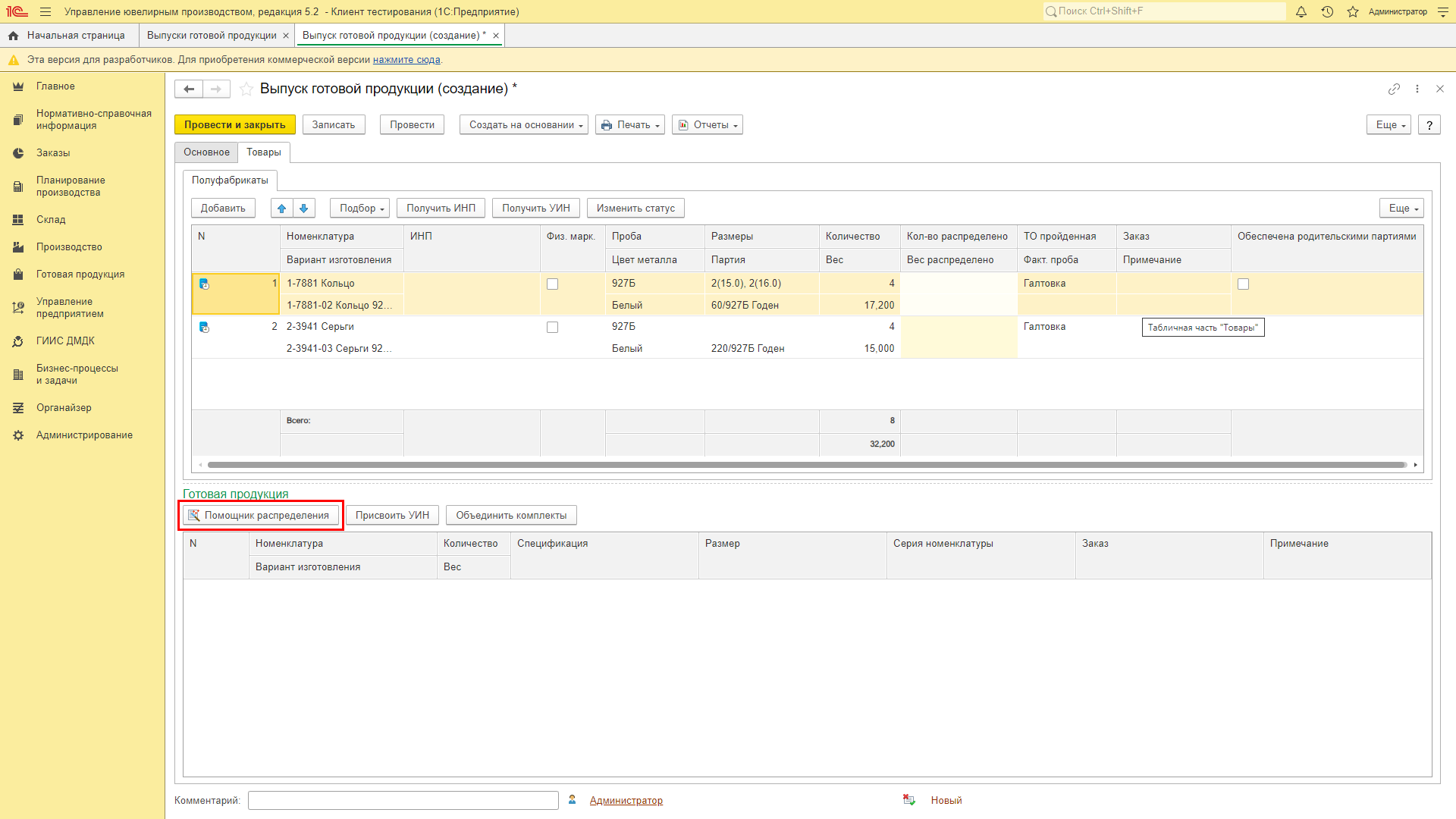
Task: Click the Управление предприятием sidebar icon
Action: point(18,308)
